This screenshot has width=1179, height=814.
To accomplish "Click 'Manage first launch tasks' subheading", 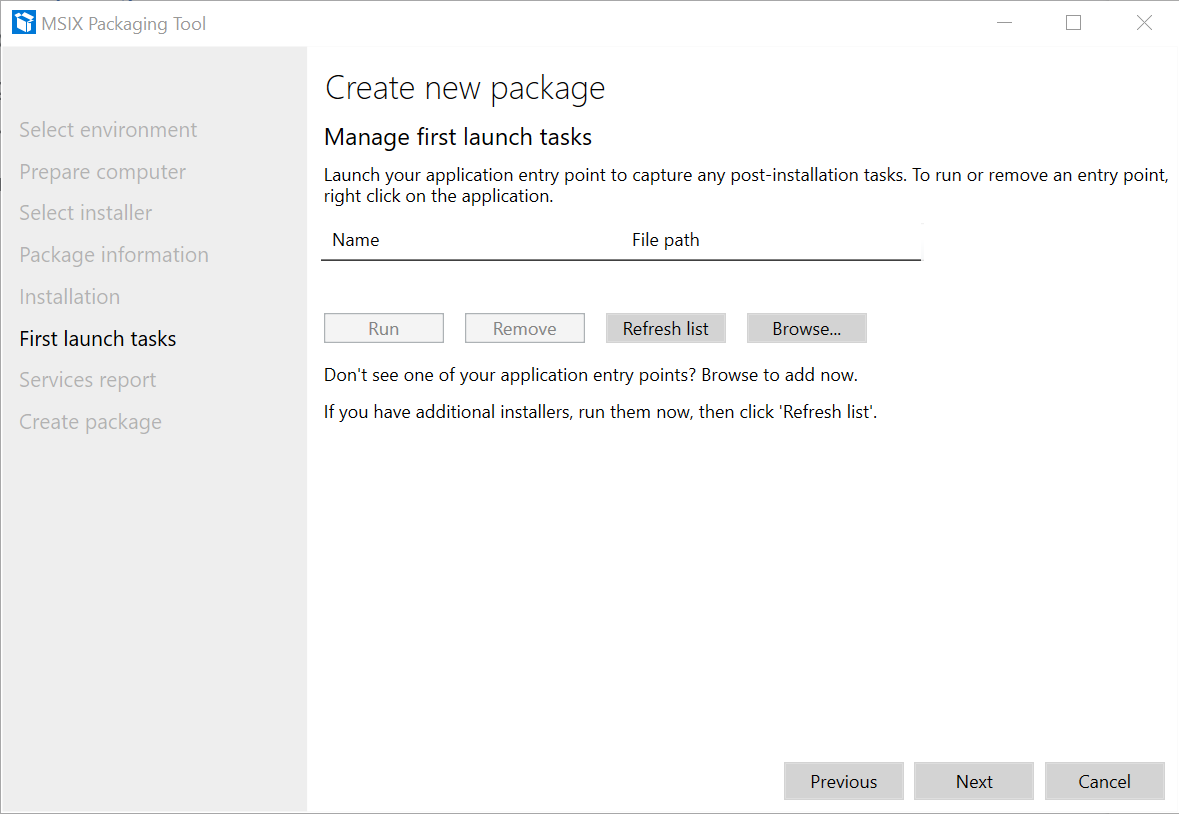I will click(x=458, y=137).
